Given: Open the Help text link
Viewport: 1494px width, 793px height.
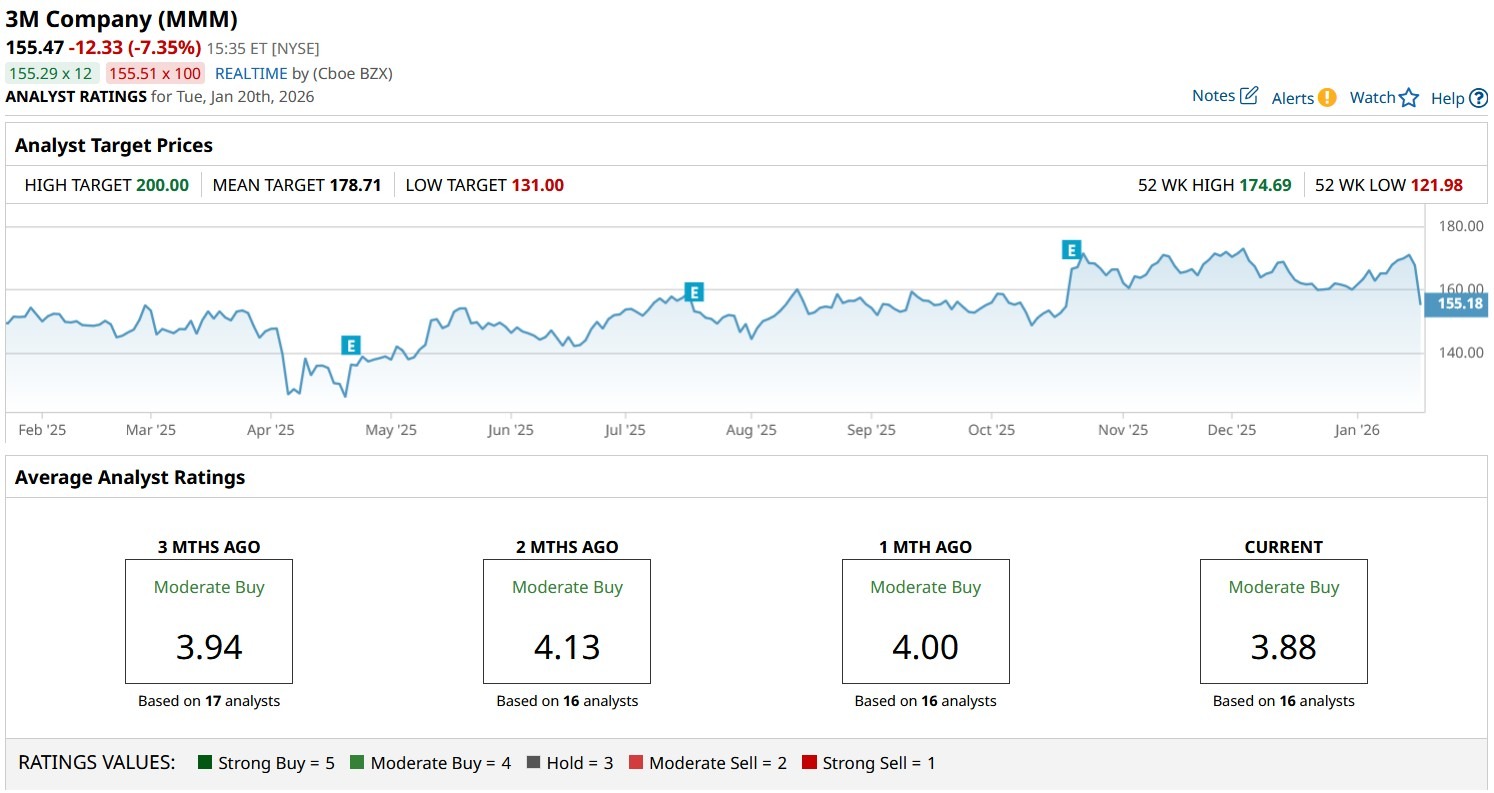Looking at the screenshot, I should [x=1447, y=98].
